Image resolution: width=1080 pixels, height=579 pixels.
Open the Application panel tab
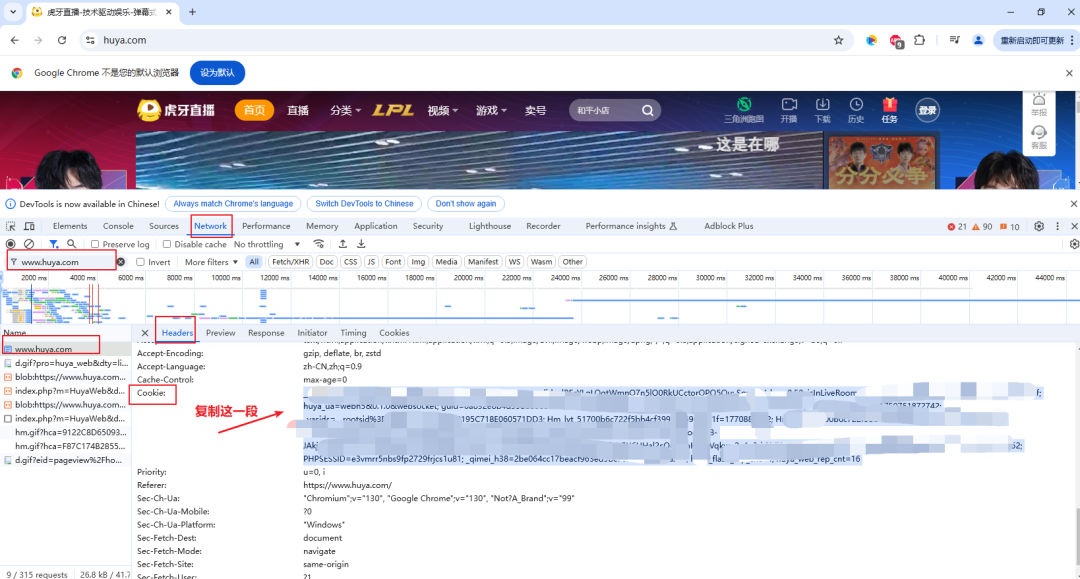[x=375, y=226]
